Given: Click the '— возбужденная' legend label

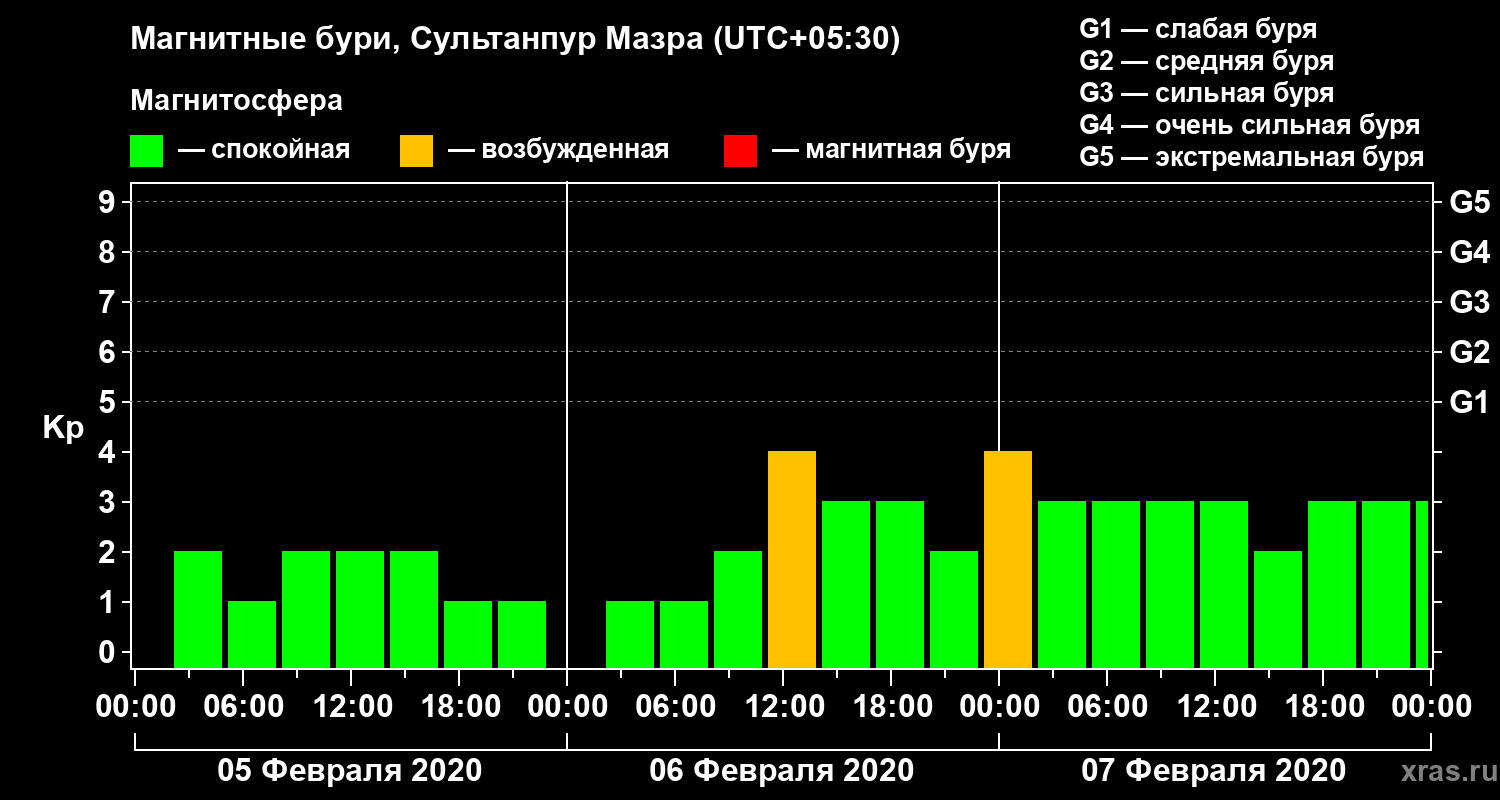Looking at the screenshot, I should 558,150.
